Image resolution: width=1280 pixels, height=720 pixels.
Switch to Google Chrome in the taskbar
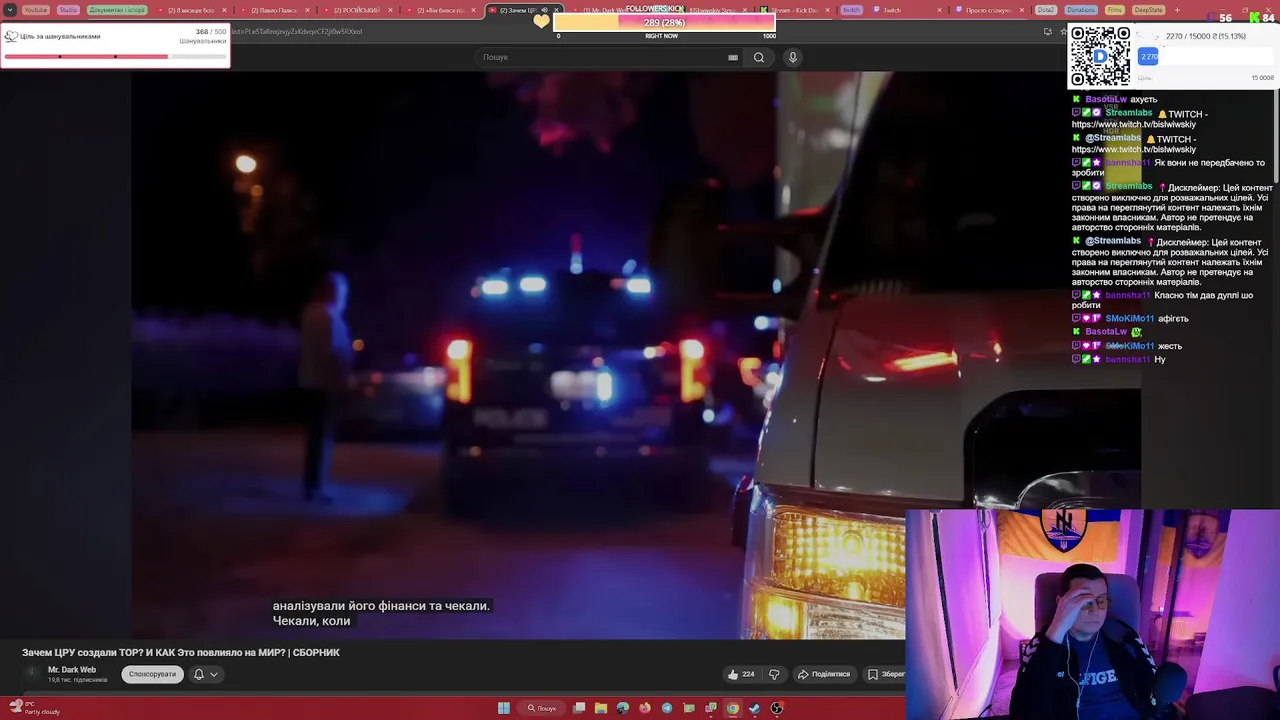tap(733, 708)
